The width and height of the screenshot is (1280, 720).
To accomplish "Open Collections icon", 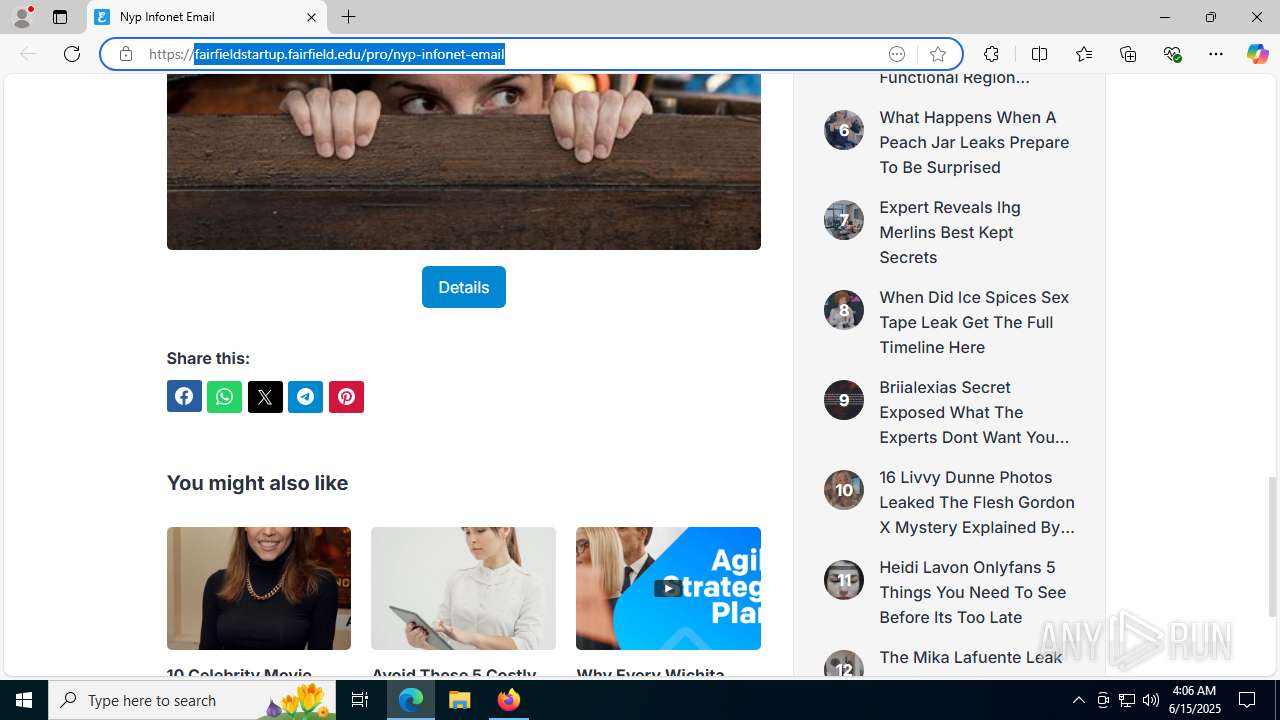I will pyautogui.click(x=1128, y=54).
